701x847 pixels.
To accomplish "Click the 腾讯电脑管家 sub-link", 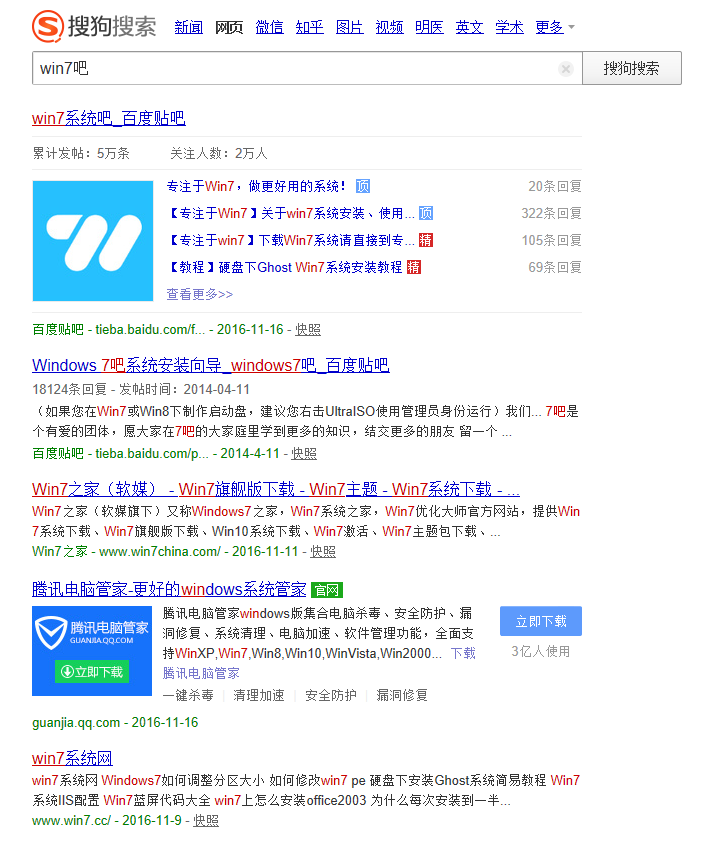I will point(201,673).
